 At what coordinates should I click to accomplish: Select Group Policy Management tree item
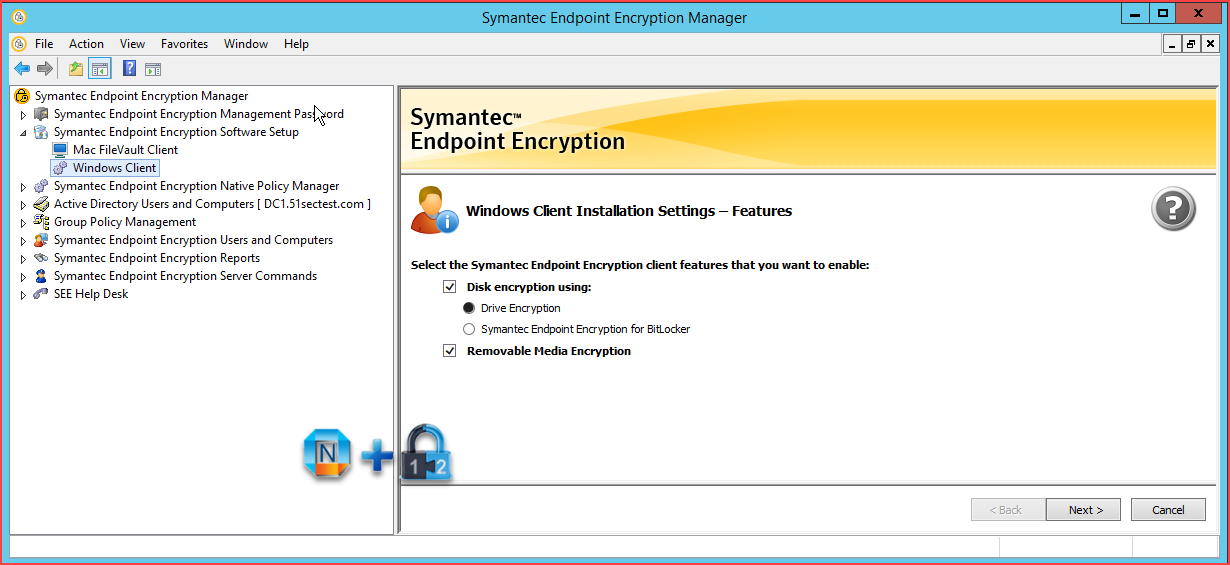coord(125,222)
